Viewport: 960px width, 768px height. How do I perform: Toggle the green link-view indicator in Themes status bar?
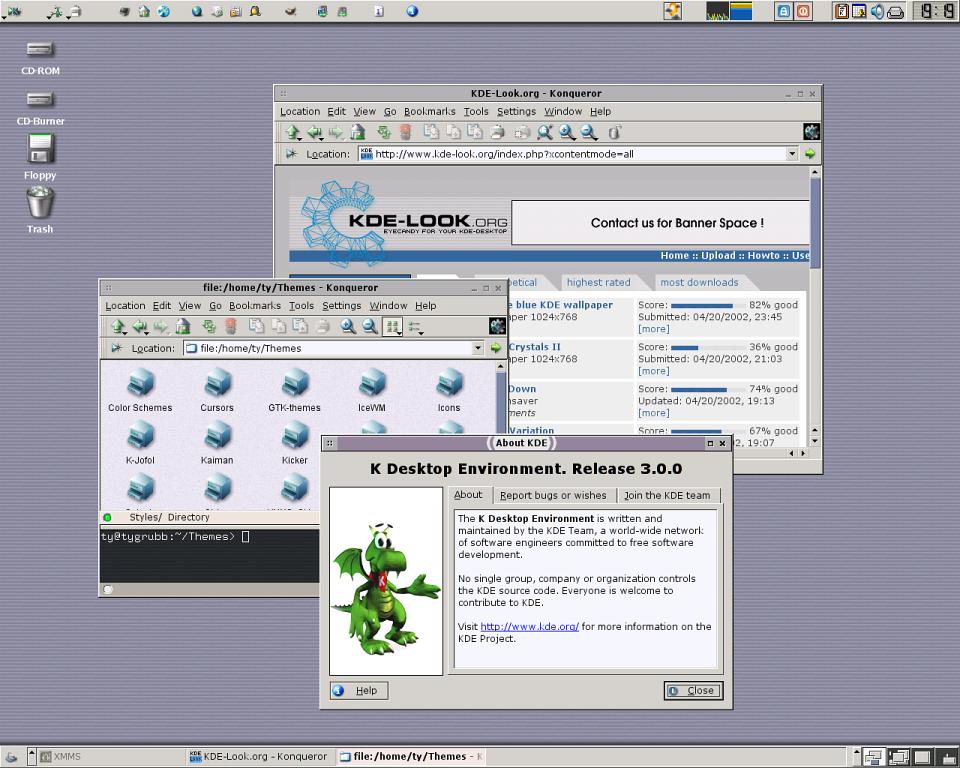click(108, 518)
